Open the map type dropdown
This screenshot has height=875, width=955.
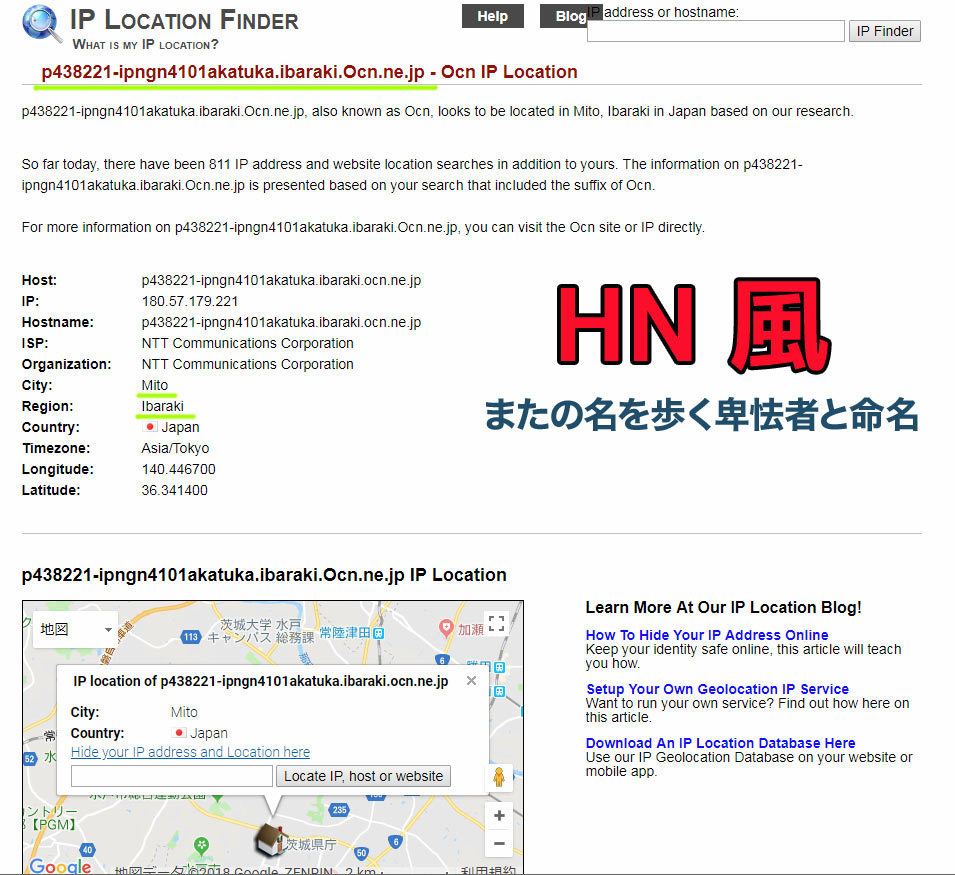[76, 629]
